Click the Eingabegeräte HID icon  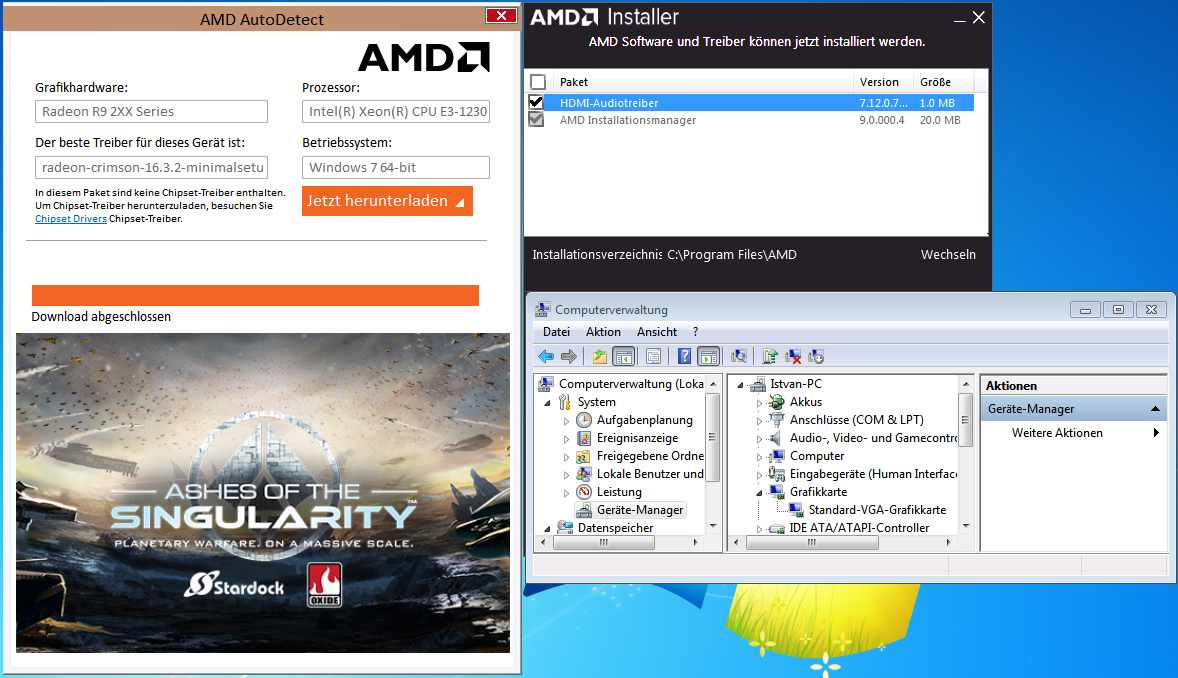(777, 474)
